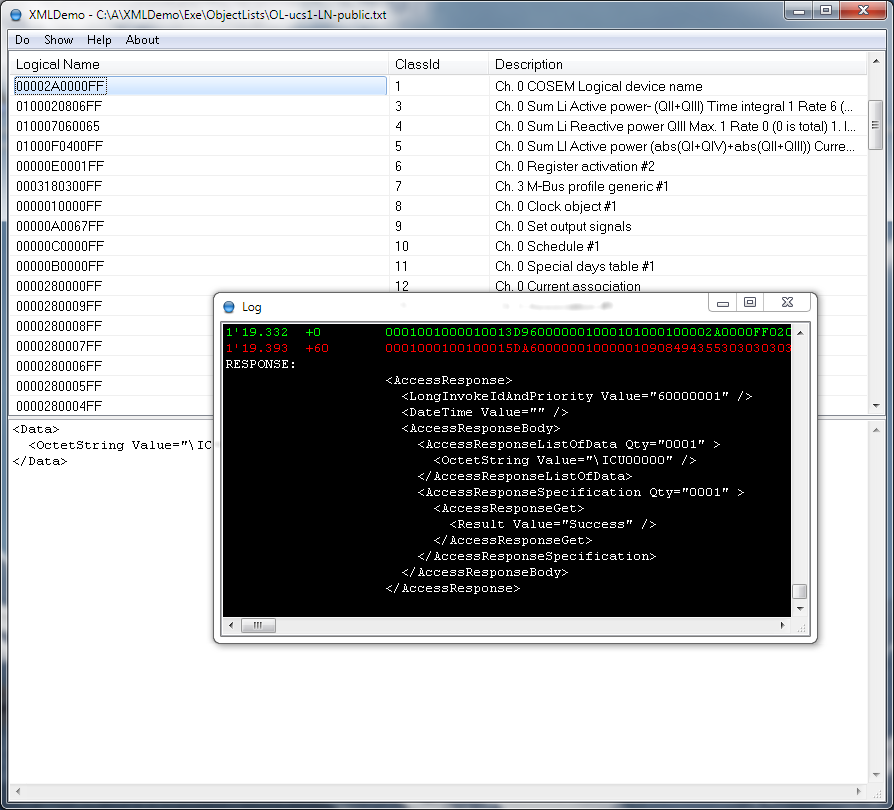Open the Help menu
This screenshot has height=810, width=894.
(x=99, y=40)
